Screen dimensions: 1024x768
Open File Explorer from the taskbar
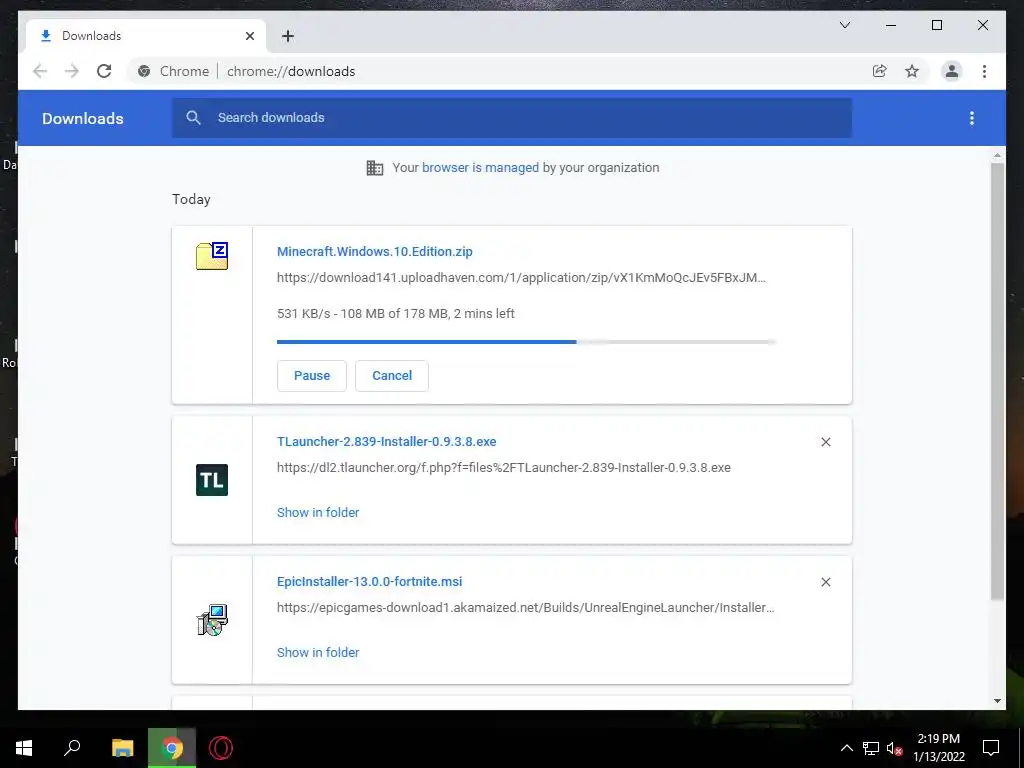123,748
